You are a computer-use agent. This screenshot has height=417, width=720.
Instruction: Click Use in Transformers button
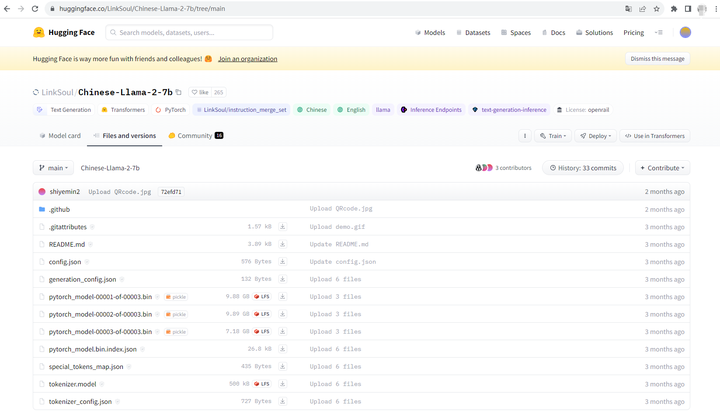tap(655, 136)
